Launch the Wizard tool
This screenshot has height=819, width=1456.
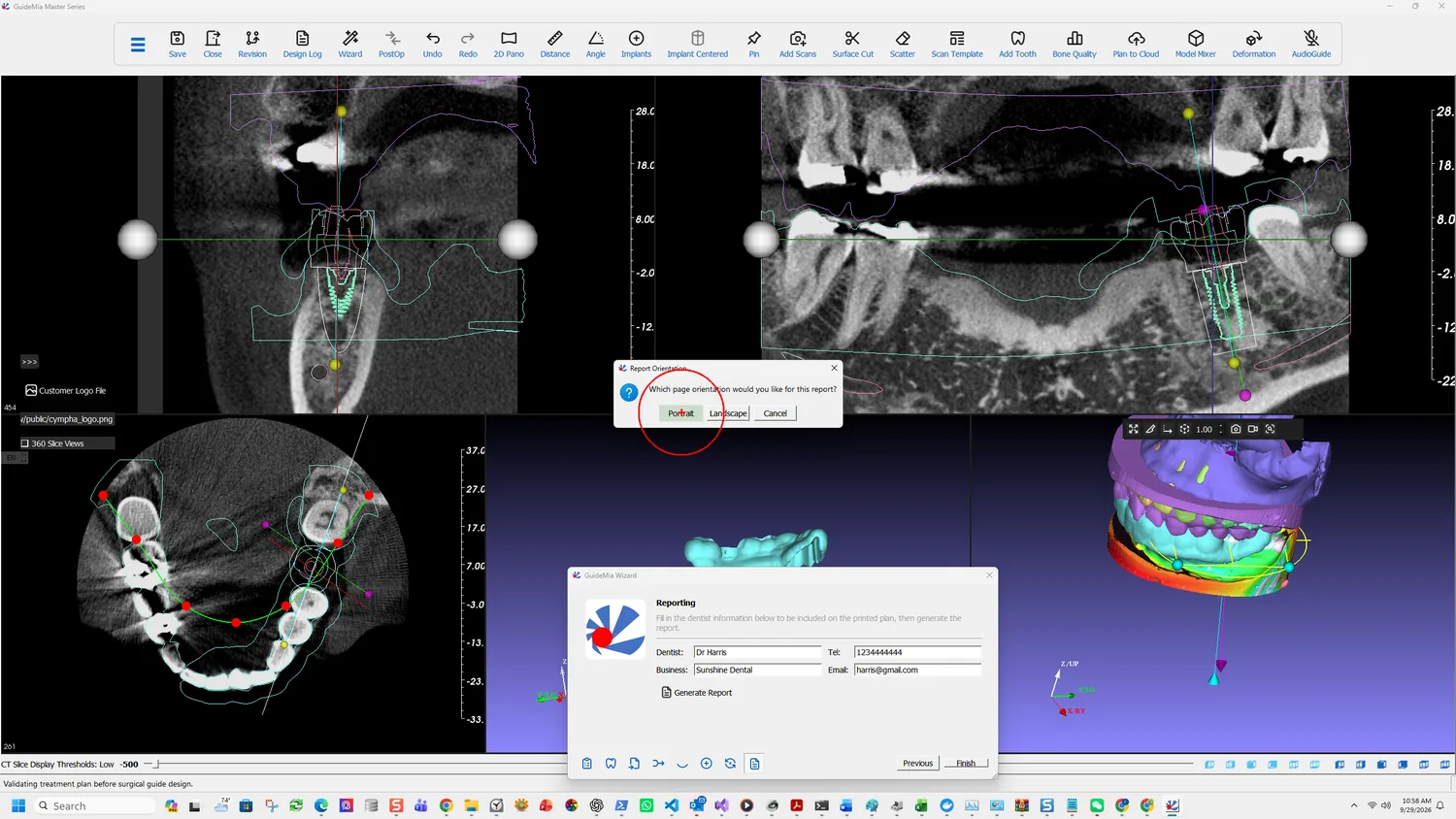[x=350, y=44]
